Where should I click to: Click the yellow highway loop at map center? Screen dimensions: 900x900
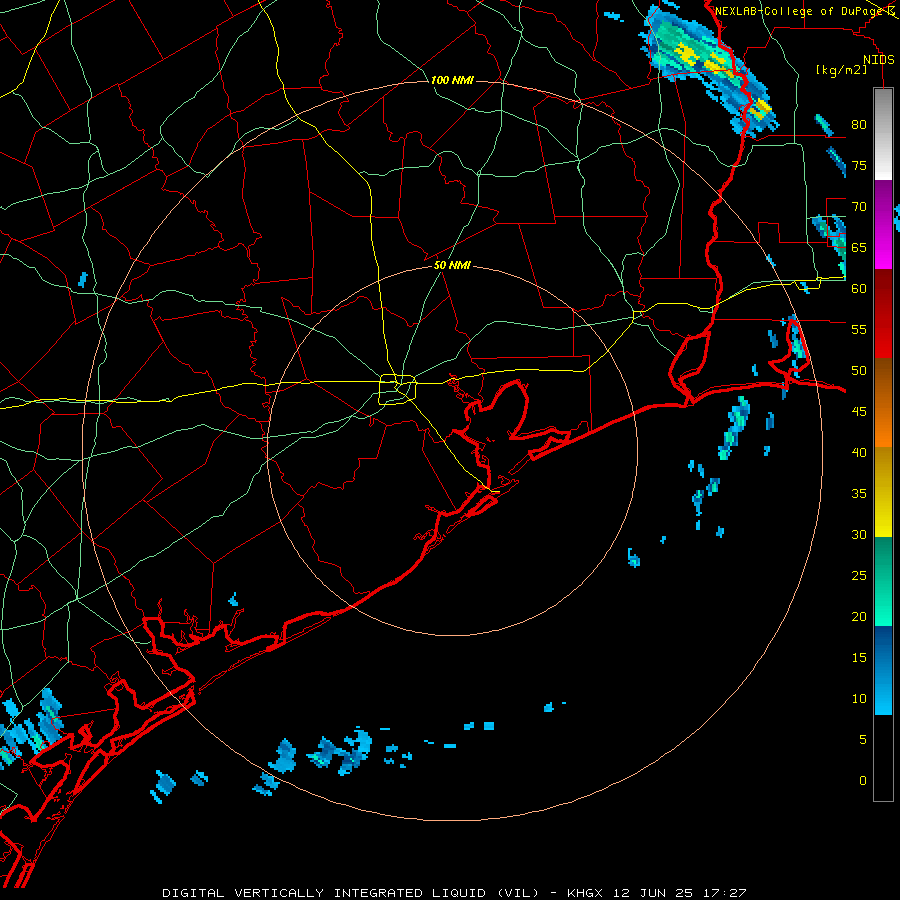[x=398, y=390]
